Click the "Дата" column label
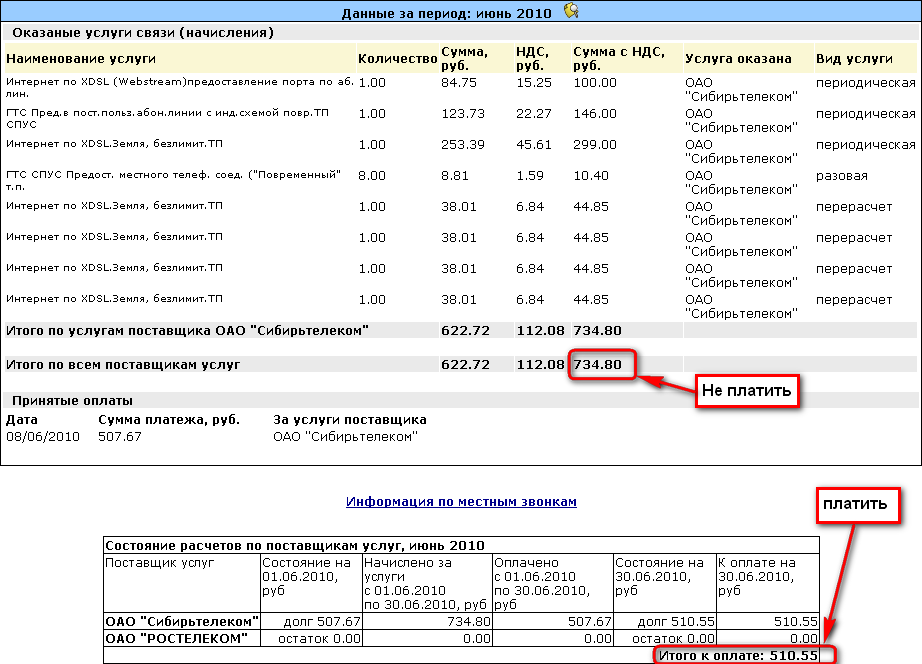The image size is (922, 664). (22, 420)
